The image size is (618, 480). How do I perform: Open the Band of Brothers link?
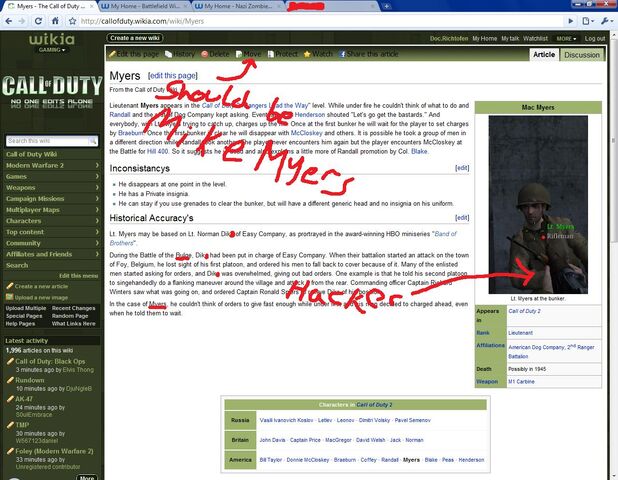pos(445,234)
